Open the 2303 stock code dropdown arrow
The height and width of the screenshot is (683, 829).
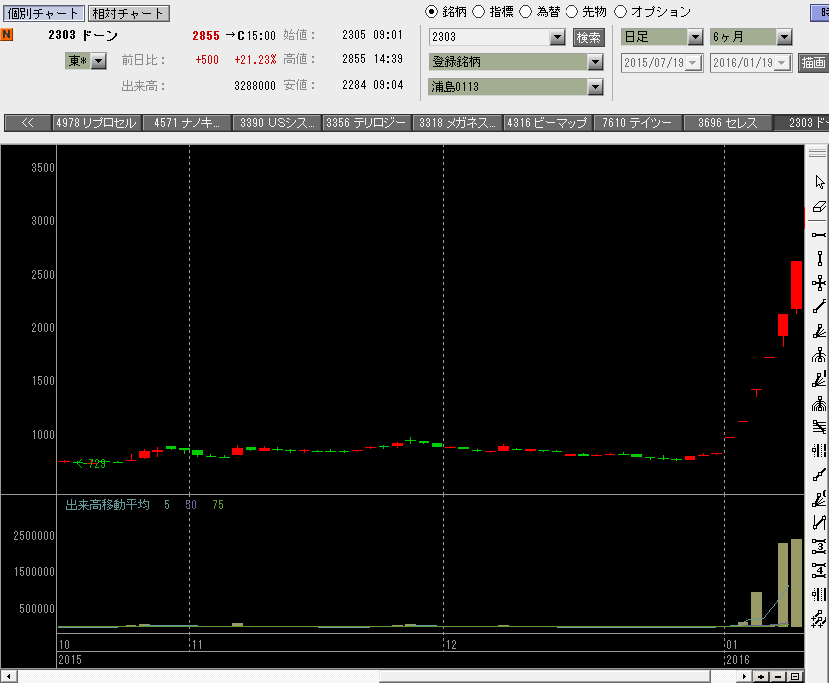point(557,37)
